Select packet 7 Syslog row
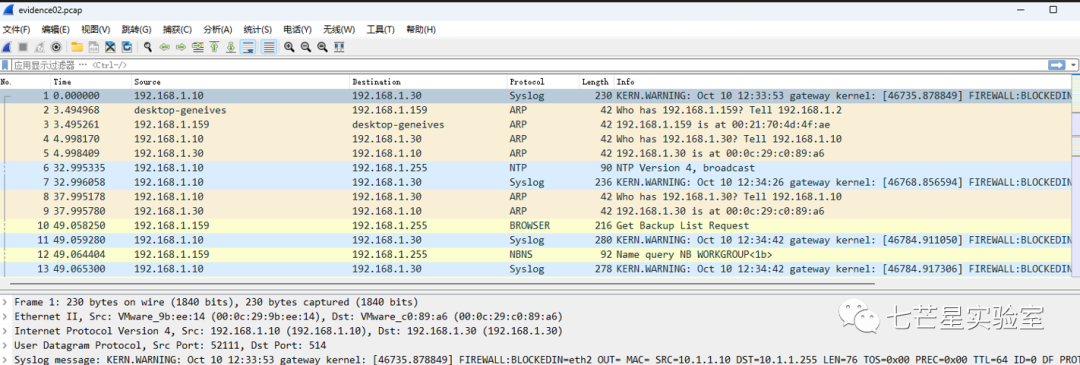Screen dimensions: 1080x365 pyautogui.click(x=536, y=182)
